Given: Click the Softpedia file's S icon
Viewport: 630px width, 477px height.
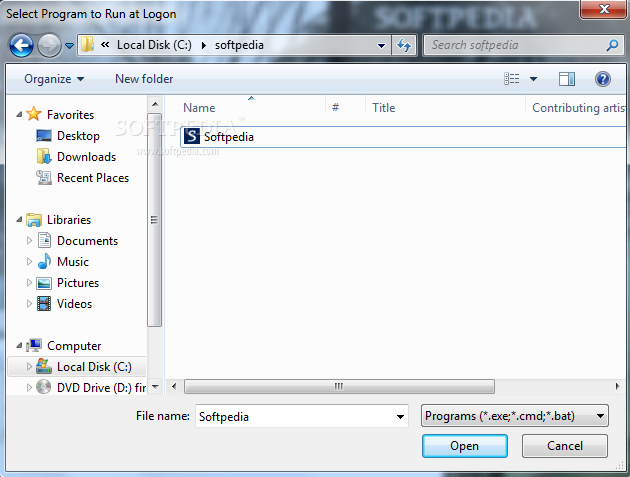Looking at the screenshot, I should 192,137.
